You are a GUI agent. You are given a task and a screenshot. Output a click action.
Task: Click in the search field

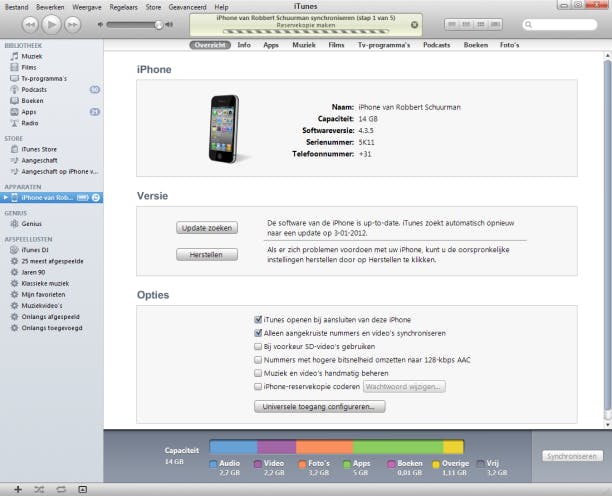click(x=560, y=25)
